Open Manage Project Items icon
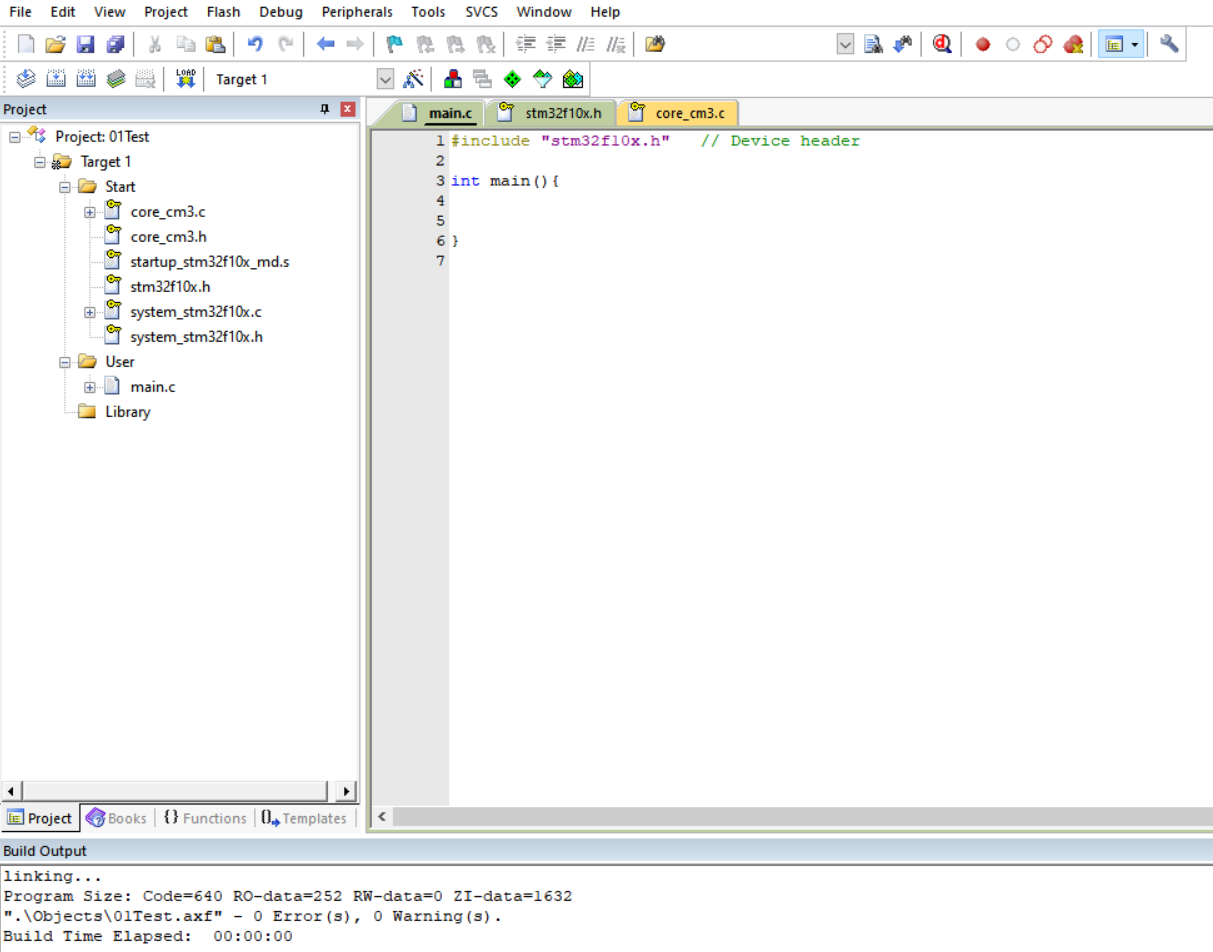The height and width of the screenshot is (952, 1213). (x=453, y=79)
